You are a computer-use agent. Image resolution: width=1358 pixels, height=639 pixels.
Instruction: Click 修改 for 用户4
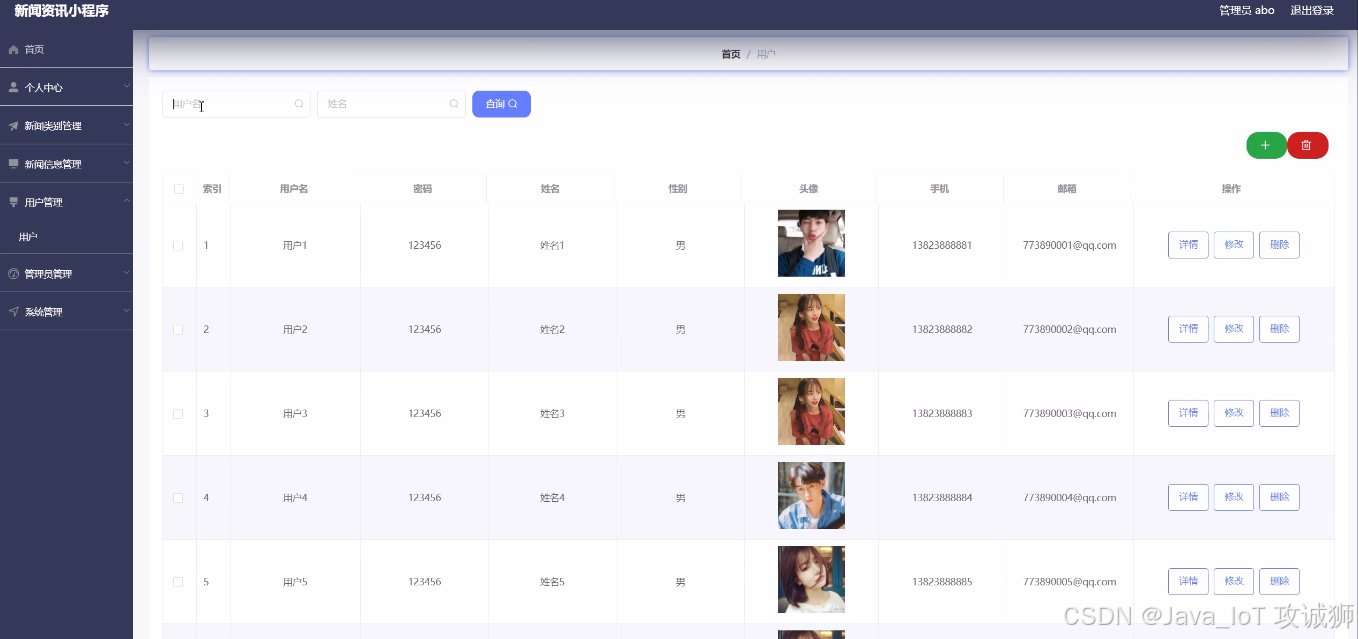coord(1234,497)
